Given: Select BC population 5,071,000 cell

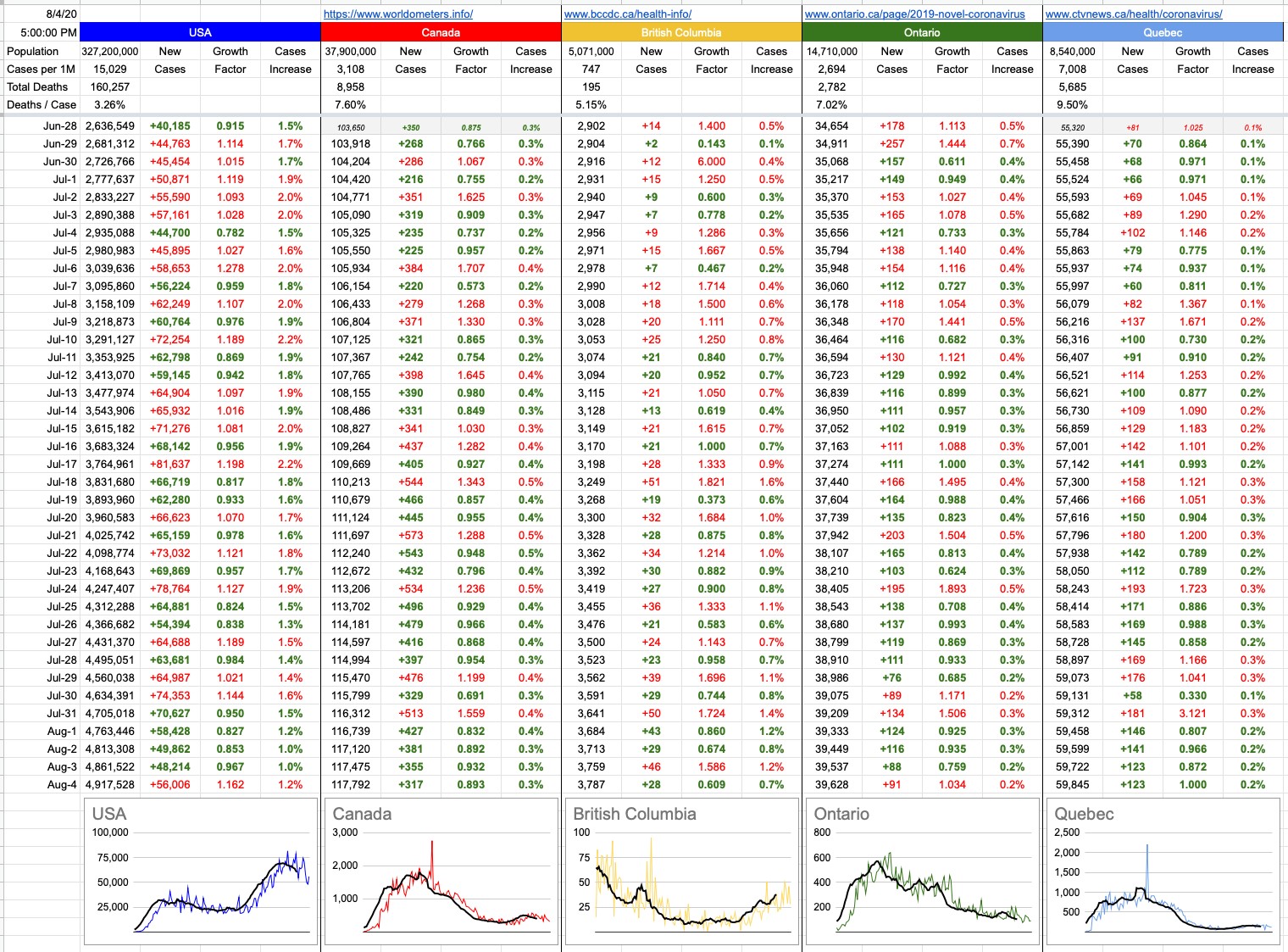Looking at the screenshot, I should [x=591, y=51].
